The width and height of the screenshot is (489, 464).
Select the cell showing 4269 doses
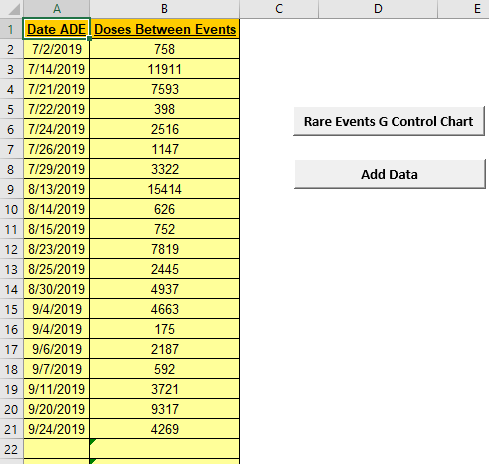coord(165,429)
